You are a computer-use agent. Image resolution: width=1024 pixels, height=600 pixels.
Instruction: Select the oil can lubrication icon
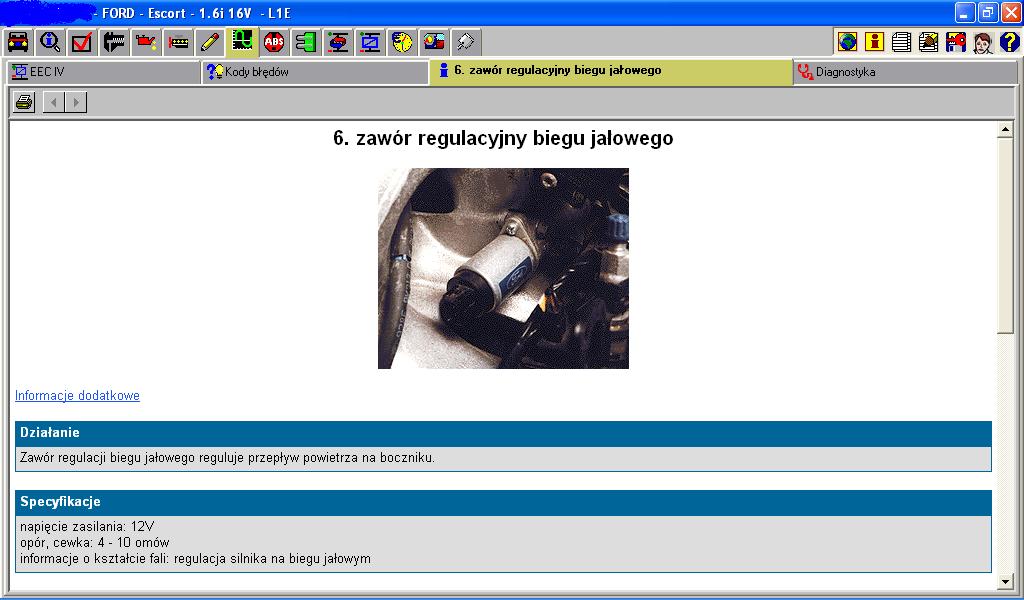pyautogui.click(x=146, y=42)
